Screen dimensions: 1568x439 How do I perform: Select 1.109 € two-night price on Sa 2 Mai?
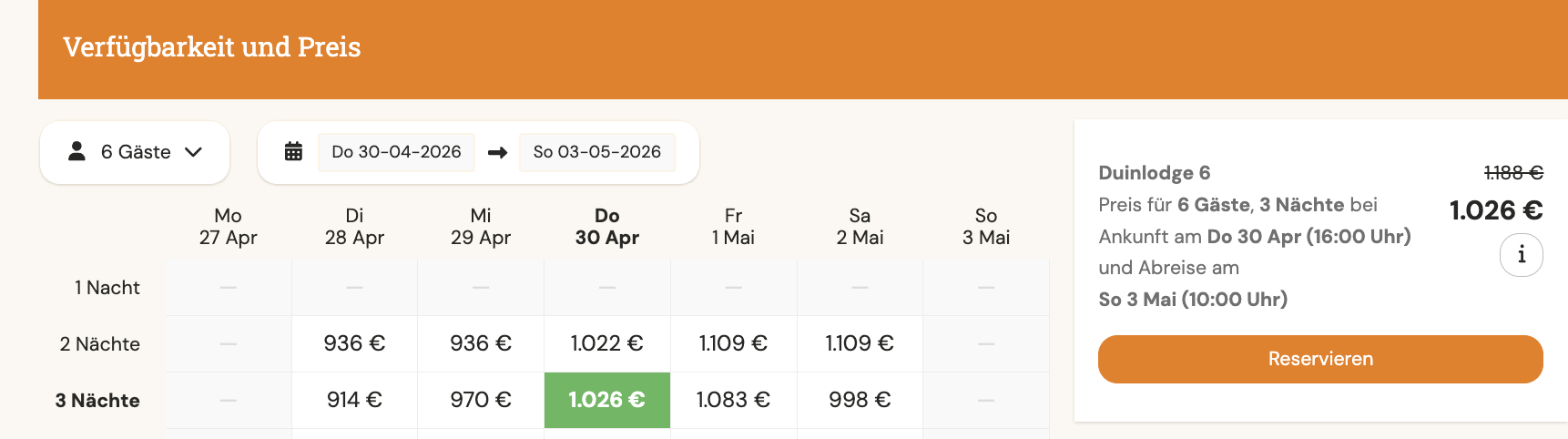coord(860,343)
